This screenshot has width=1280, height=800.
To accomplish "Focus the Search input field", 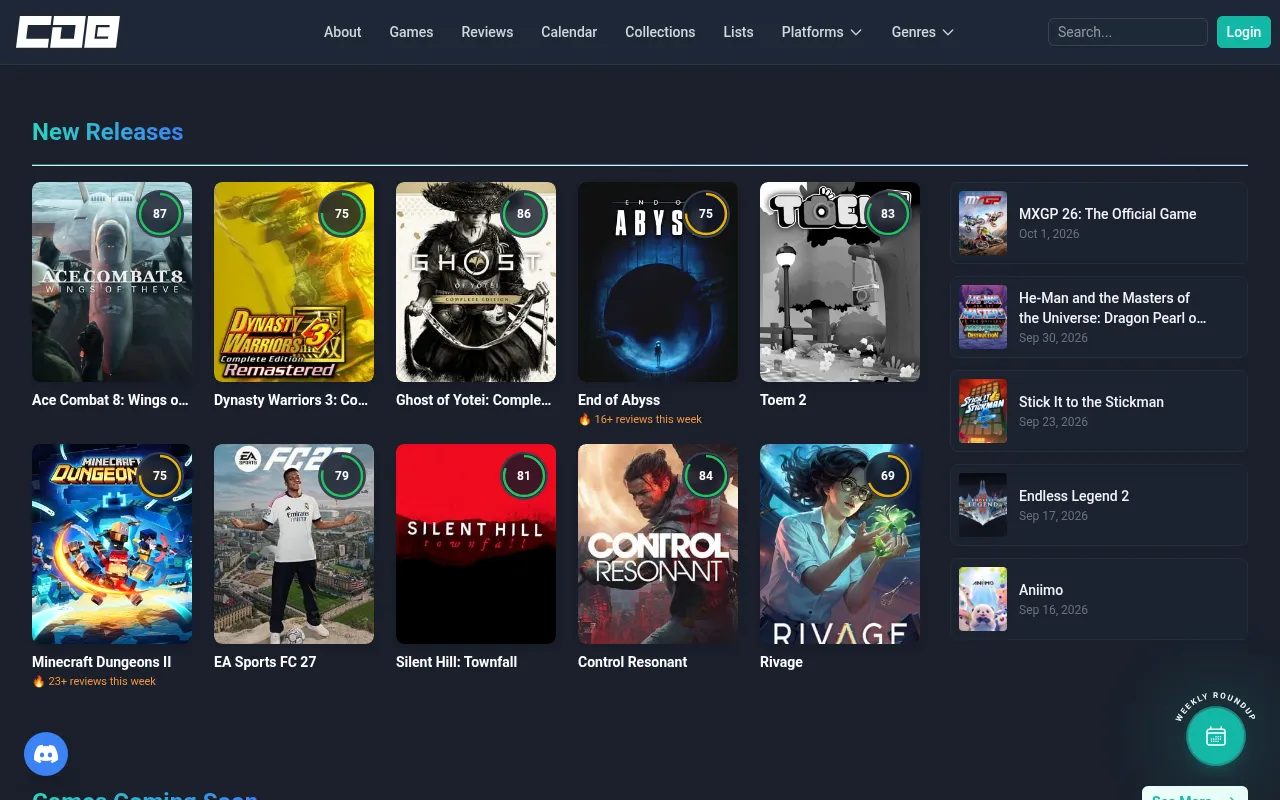I will 1128,32.
